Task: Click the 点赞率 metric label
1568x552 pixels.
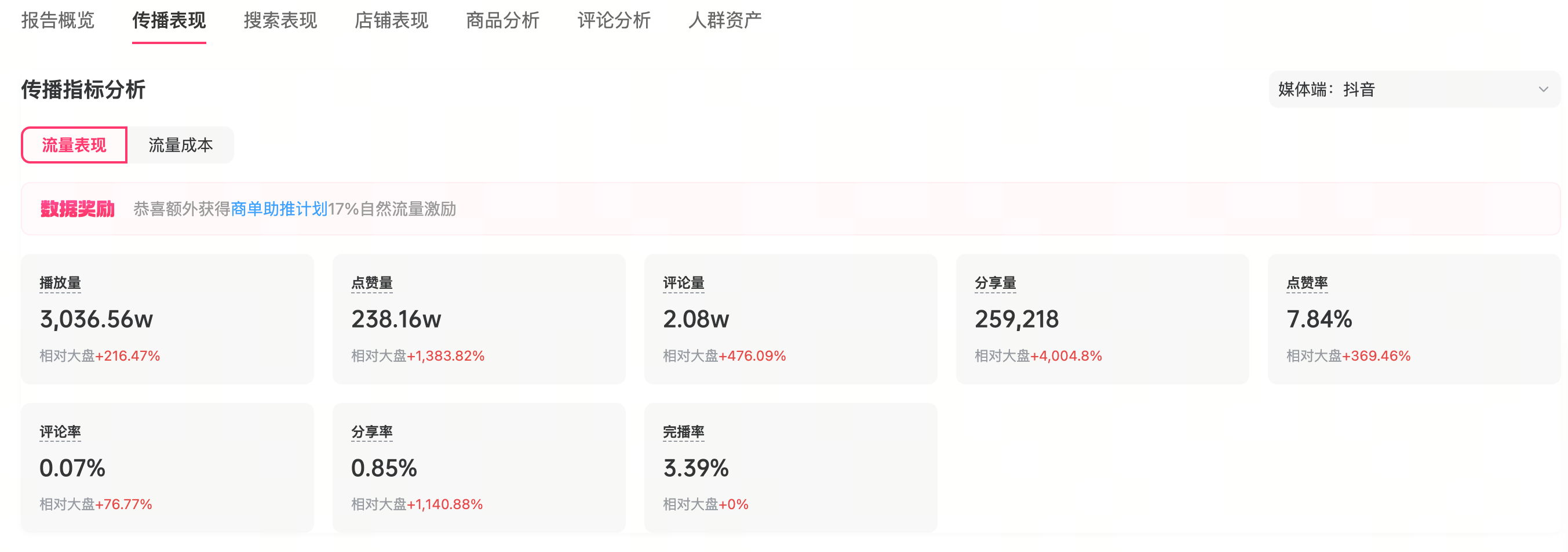Action: pyautogui.click(x=1307, y=283)
